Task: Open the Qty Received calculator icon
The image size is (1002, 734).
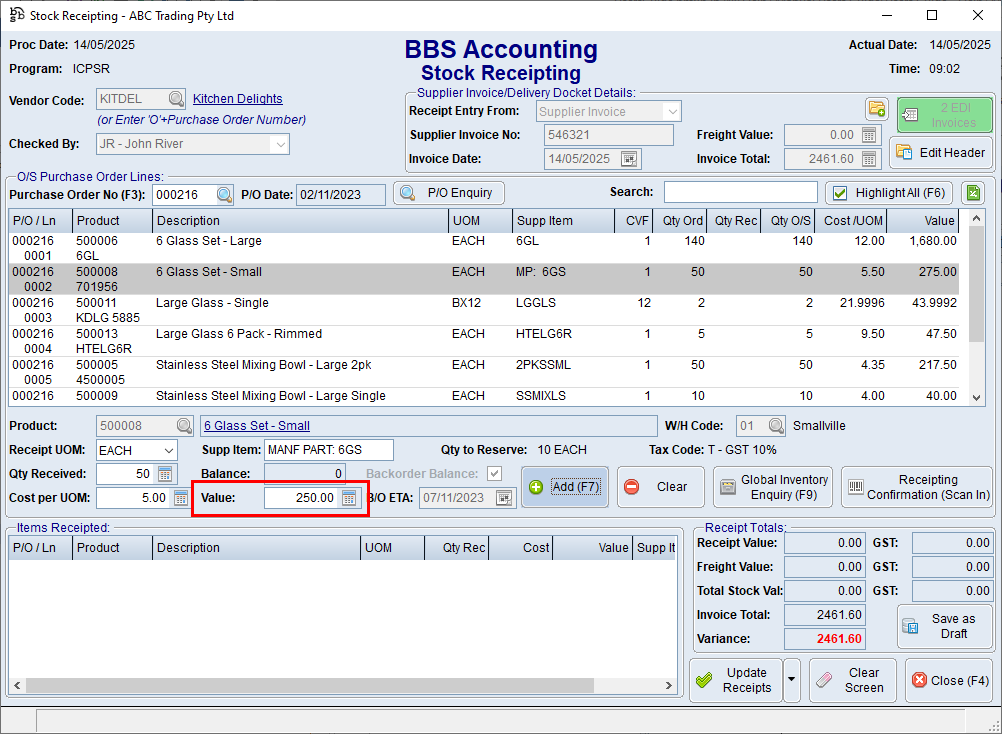Action: pos(166,474)
